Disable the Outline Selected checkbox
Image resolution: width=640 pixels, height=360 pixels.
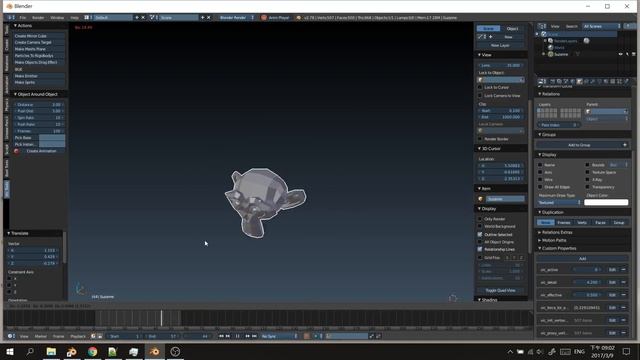coord(480,234)
